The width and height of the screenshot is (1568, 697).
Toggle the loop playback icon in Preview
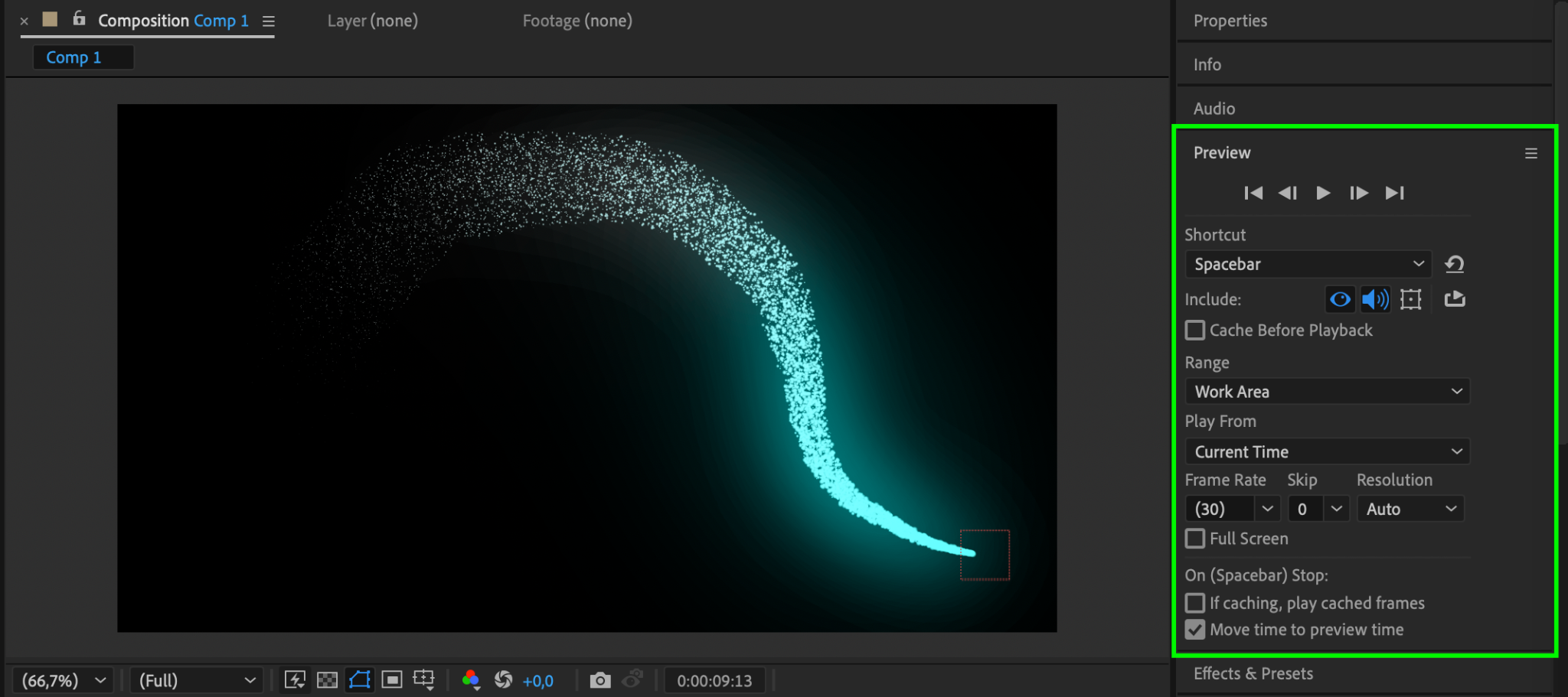(x=1455, y=299)
